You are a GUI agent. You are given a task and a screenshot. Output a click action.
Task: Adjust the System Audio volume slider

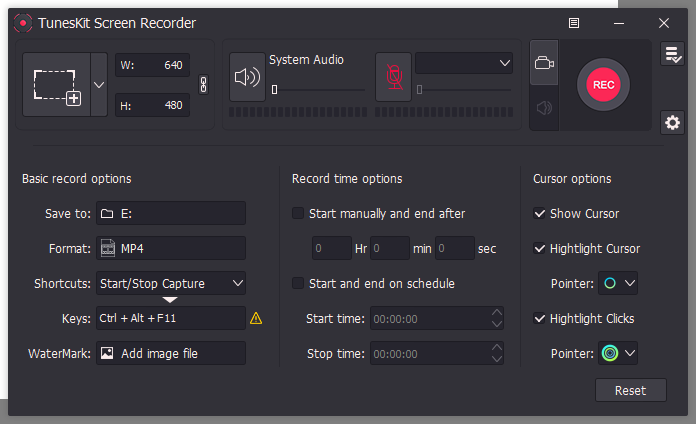pyautogui.click(x=274, y=90)
